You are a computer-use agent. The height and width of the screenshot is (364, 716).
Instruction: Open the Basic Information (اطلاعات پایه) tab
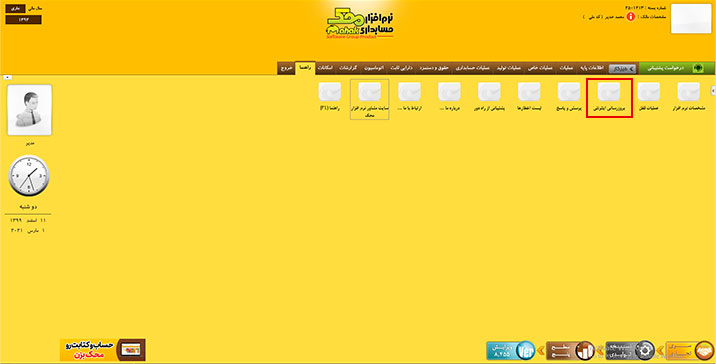tap(592, 68)
